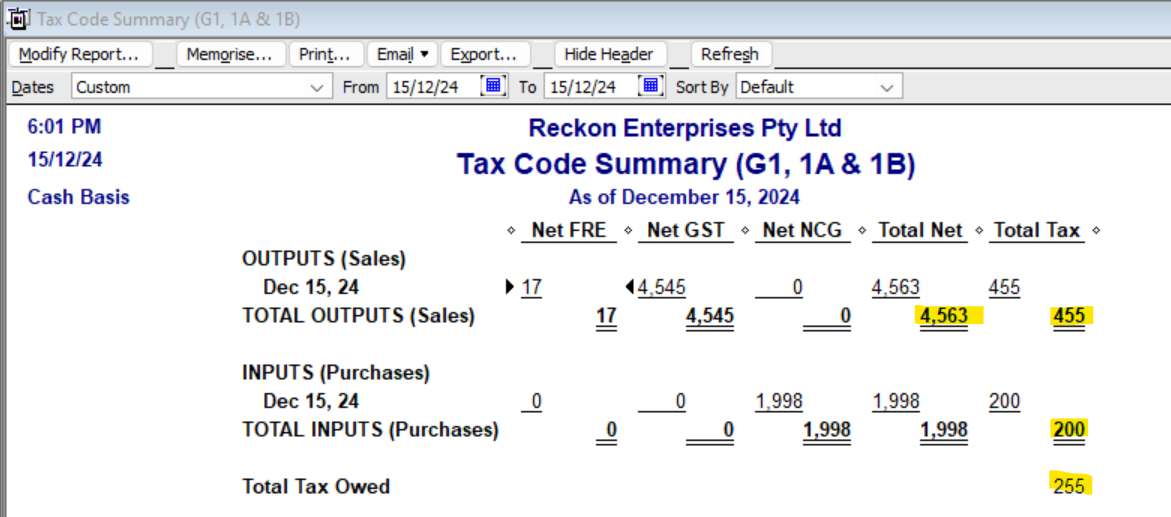Click the As of December 15, 2024 subtitle
Image resolution: width=1171 pixels, height=517 pixels.
684,197
